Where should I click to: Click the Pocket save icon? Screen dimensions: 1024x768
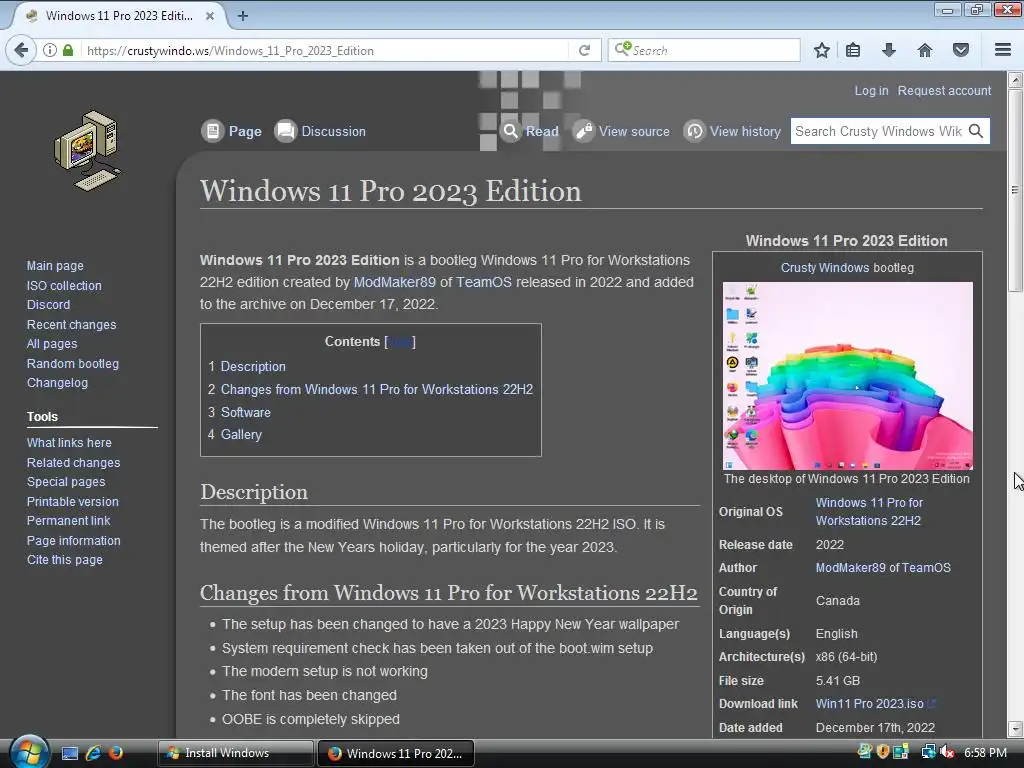tap(961, 50)
